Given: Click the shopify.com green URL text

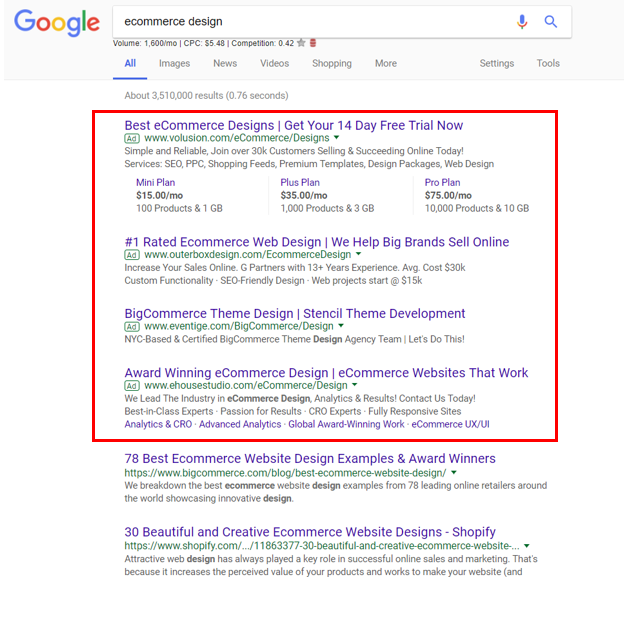Looking at the screenshot, I should pyautogui.click(x=322, y=546).
